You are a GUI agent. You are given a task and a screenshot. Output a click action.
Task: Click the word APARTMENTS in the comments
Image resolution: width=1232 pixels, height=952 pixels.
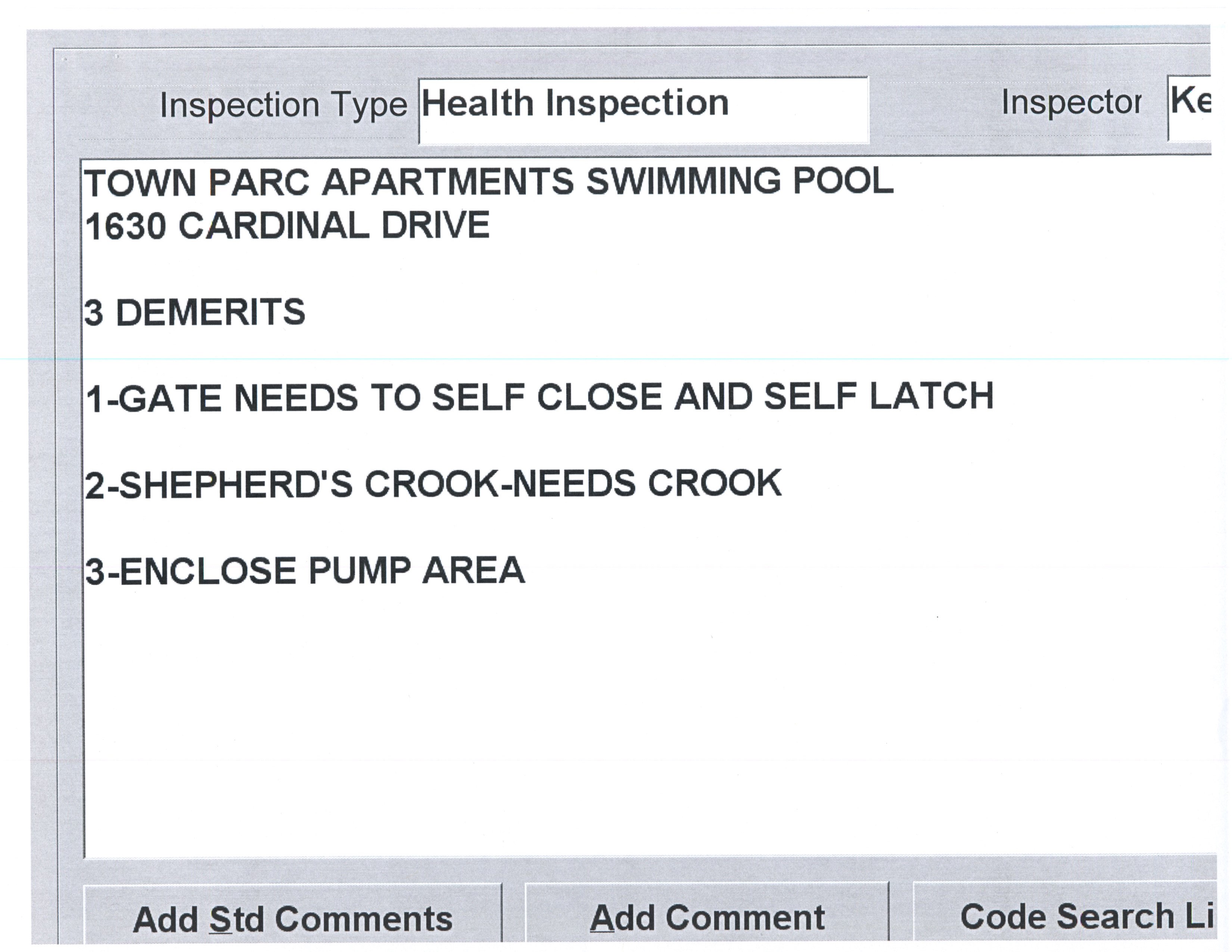tap(448, 182)
